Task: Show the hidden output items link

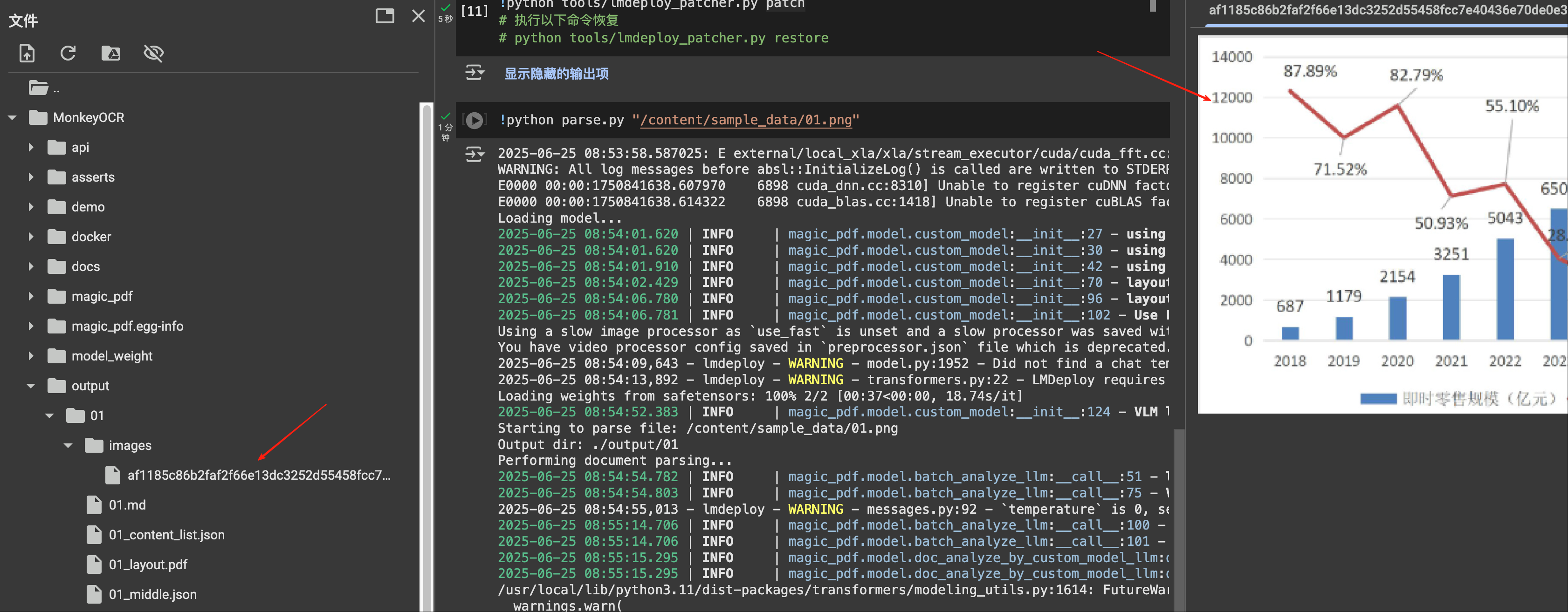Action: click(556, 74)
